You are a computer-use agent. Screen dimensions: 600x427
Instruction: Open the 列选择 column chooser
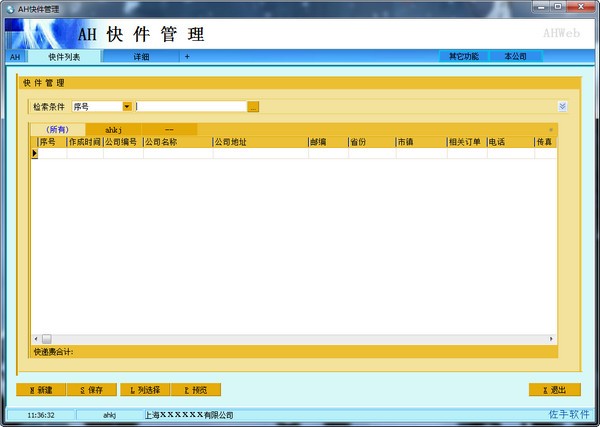click(145, 390)
